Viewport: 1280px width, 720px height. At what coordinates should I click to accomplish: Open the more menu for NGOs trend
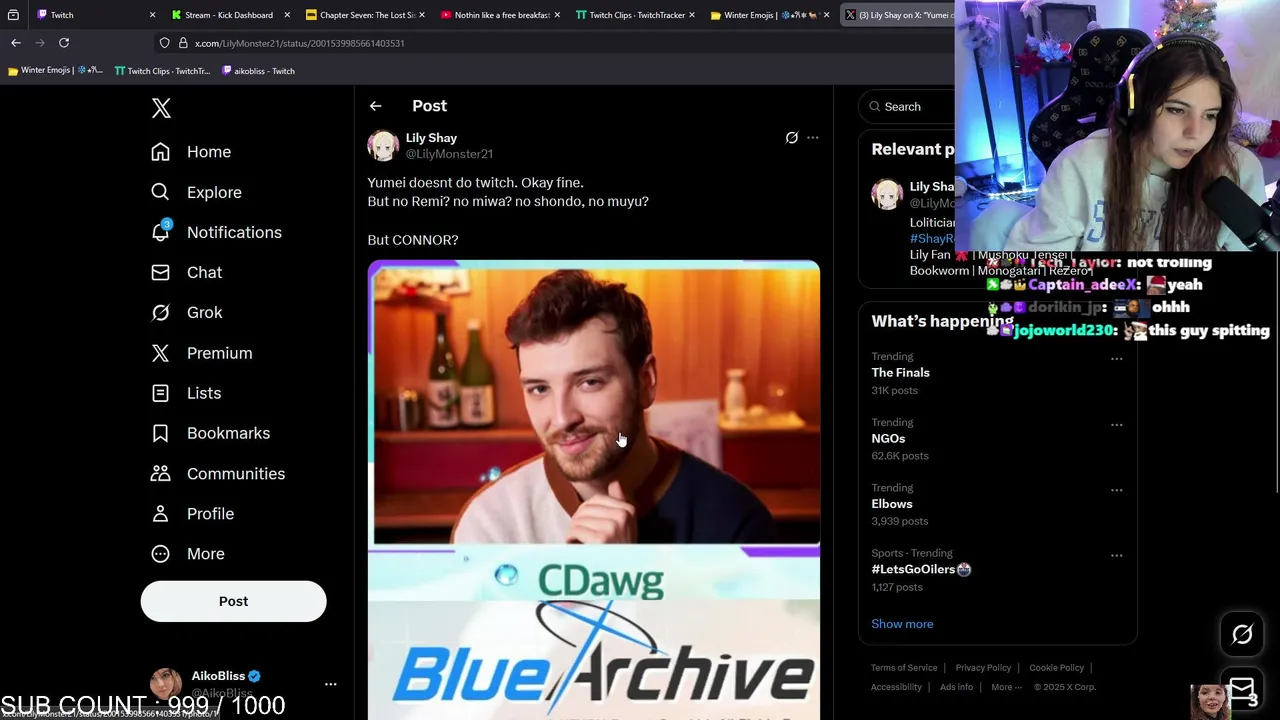(1116, 425)
